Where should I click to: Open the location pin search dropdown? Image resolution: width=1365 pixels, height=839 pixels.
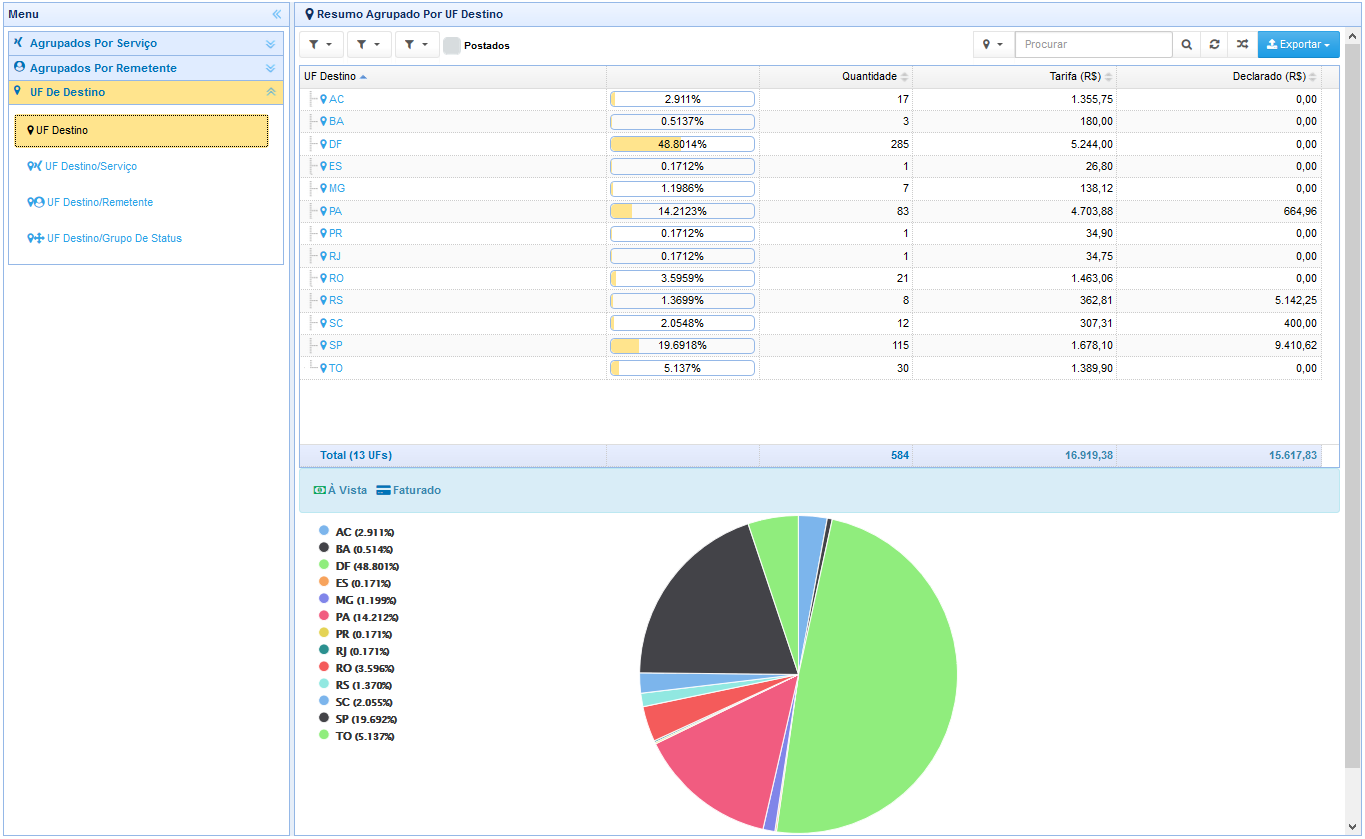992,45
